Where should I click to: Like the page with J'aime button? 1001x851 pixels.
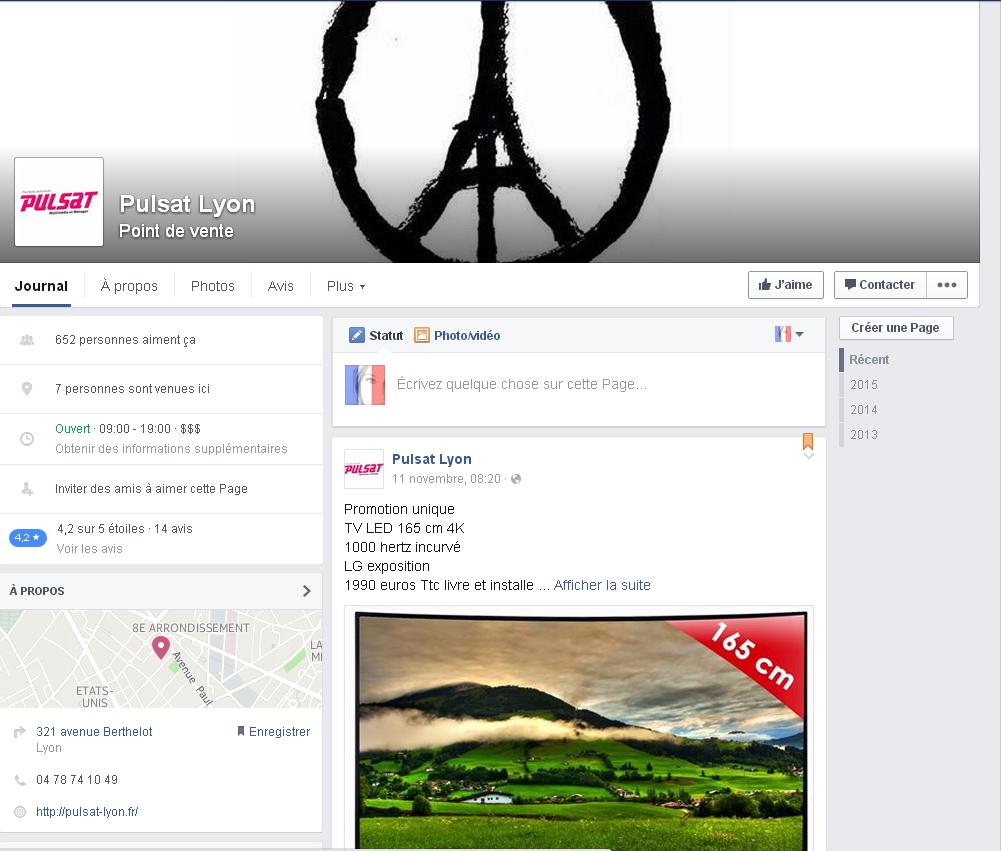pos(785,285)
